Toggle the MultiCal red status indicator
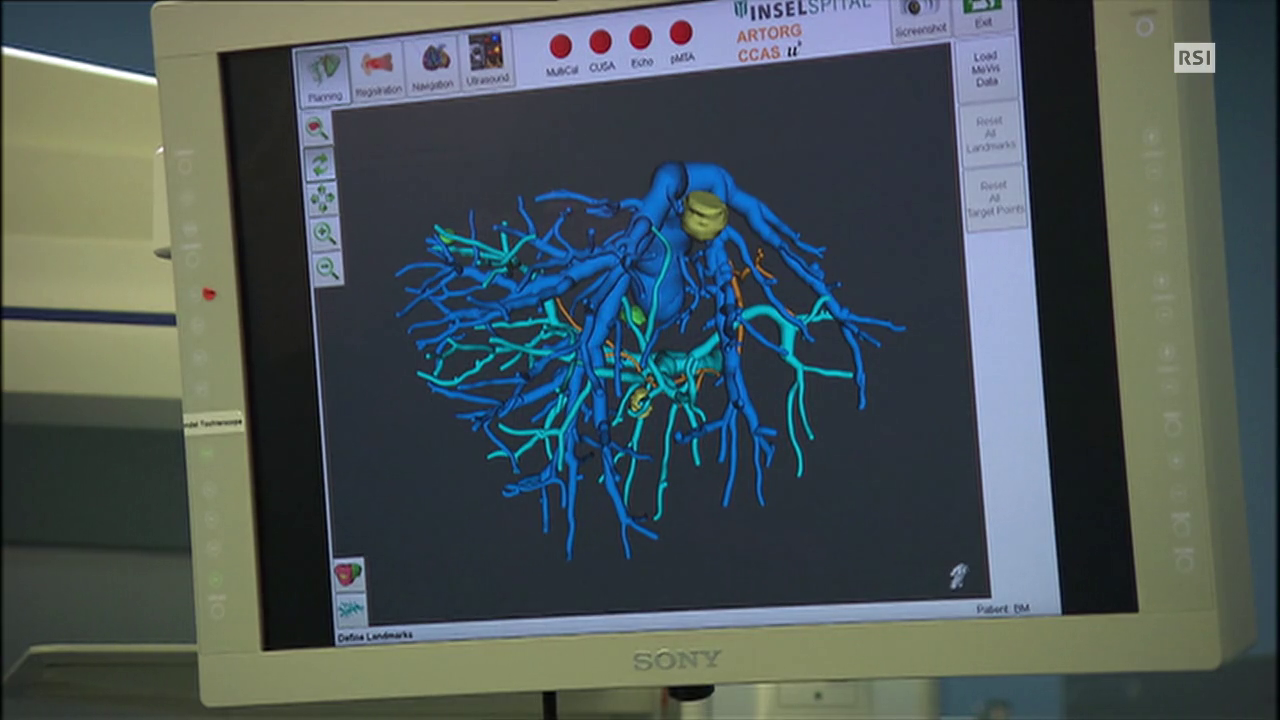1280x720 pixels. click(x=561, y=47)
